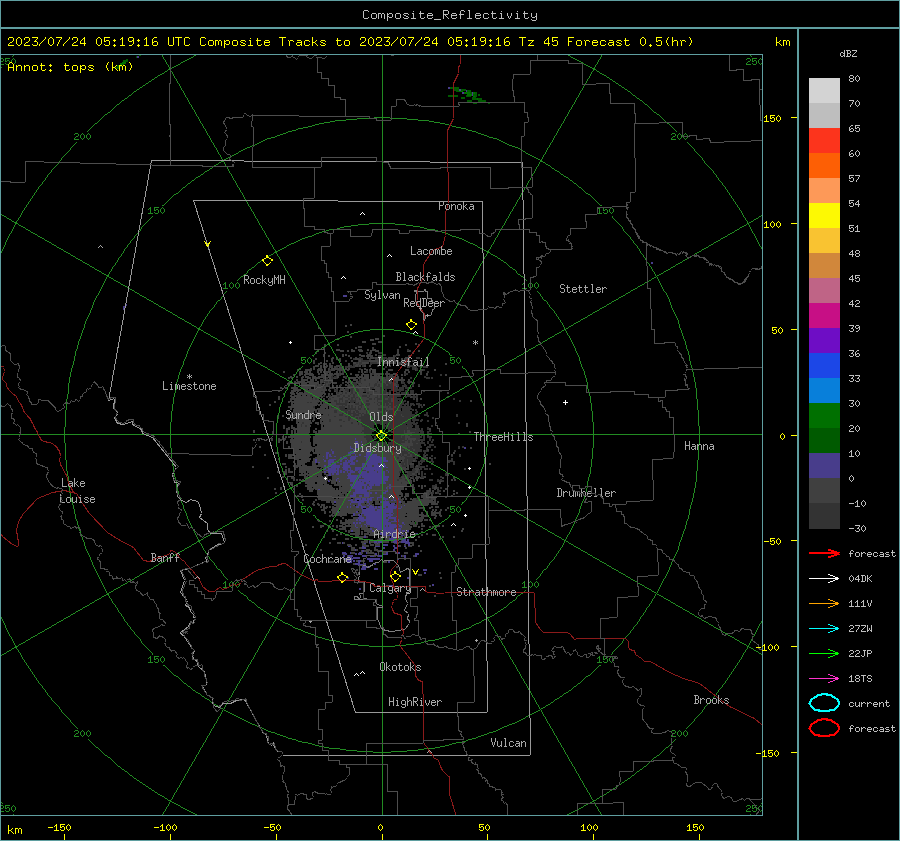
Task: Click the asterisk marker above Limestone
Action: pos(189,377)
